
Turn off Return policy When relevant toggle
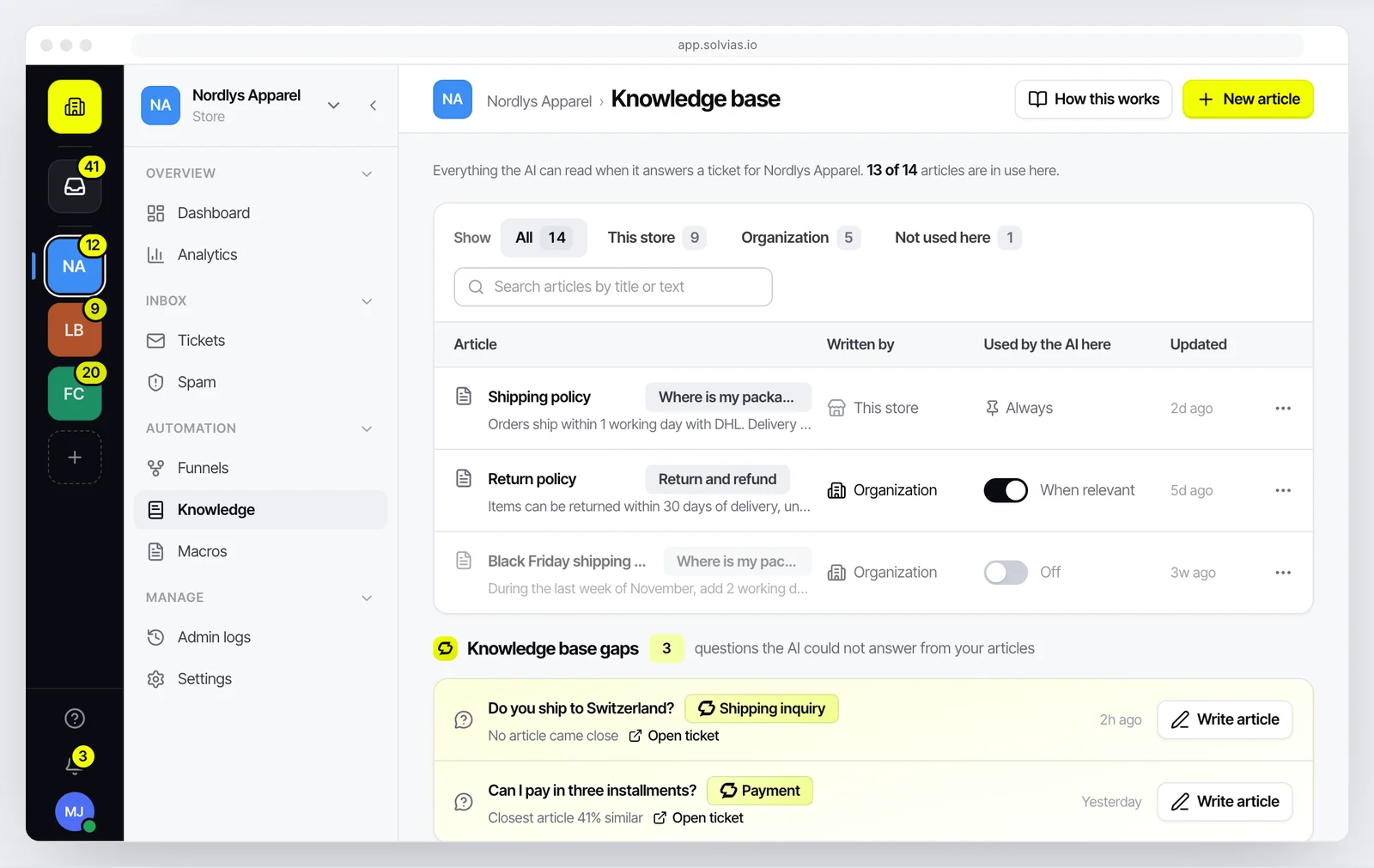(1006, 490)
